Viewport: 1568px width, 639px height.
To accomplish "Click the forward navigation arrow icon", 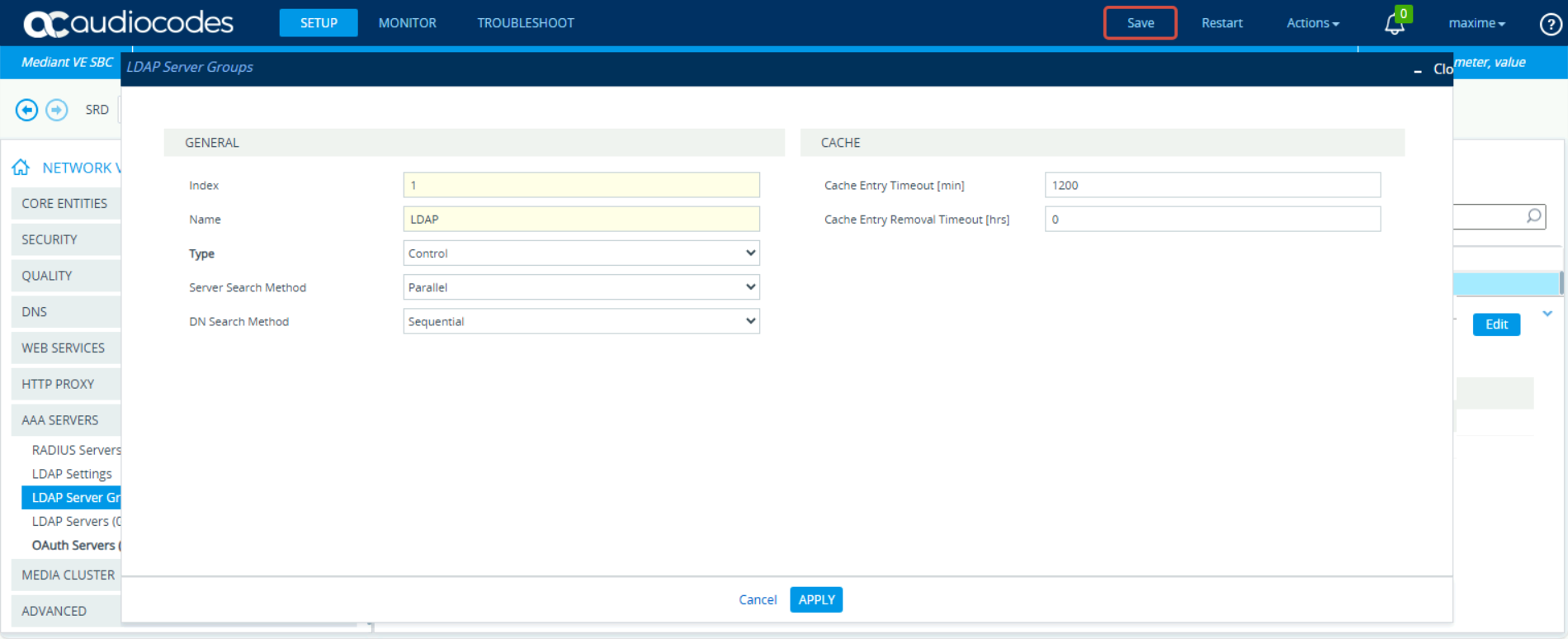I will (57, 110).
